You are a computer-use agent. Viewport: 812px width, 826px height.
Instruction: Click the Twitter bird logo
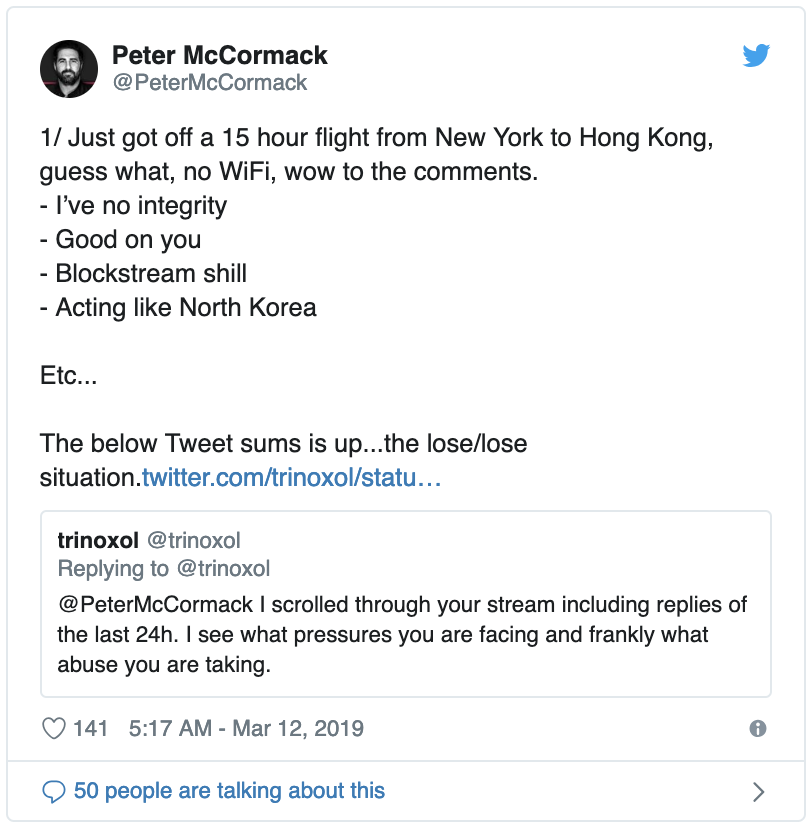pos(756,56)
